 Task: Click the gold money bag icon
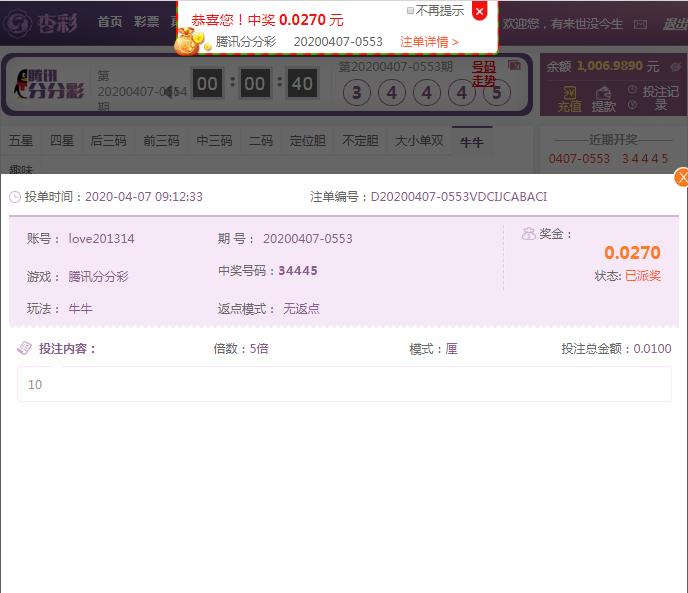tap(189, 42)
